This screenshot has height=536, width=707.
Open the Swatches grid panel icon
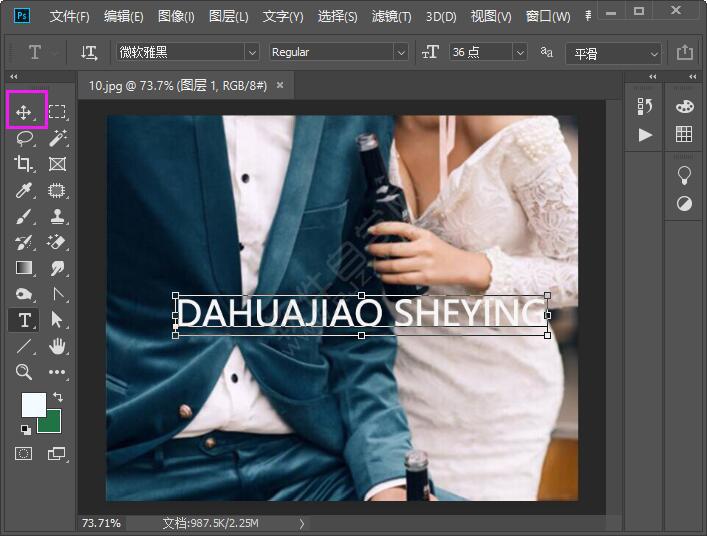pyautogui.click(x=684, y=134)
